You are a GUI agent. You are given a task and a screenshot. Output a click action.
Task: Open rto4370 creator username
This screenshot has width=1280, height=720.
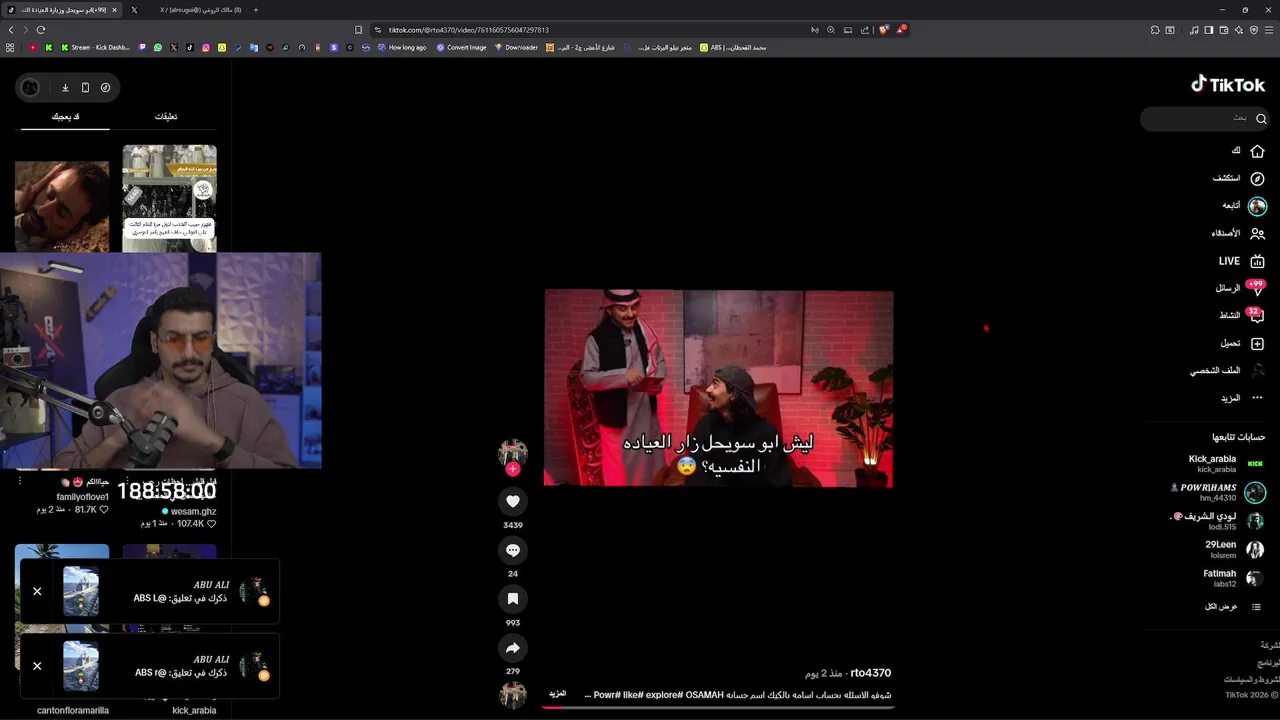(870, 673)
